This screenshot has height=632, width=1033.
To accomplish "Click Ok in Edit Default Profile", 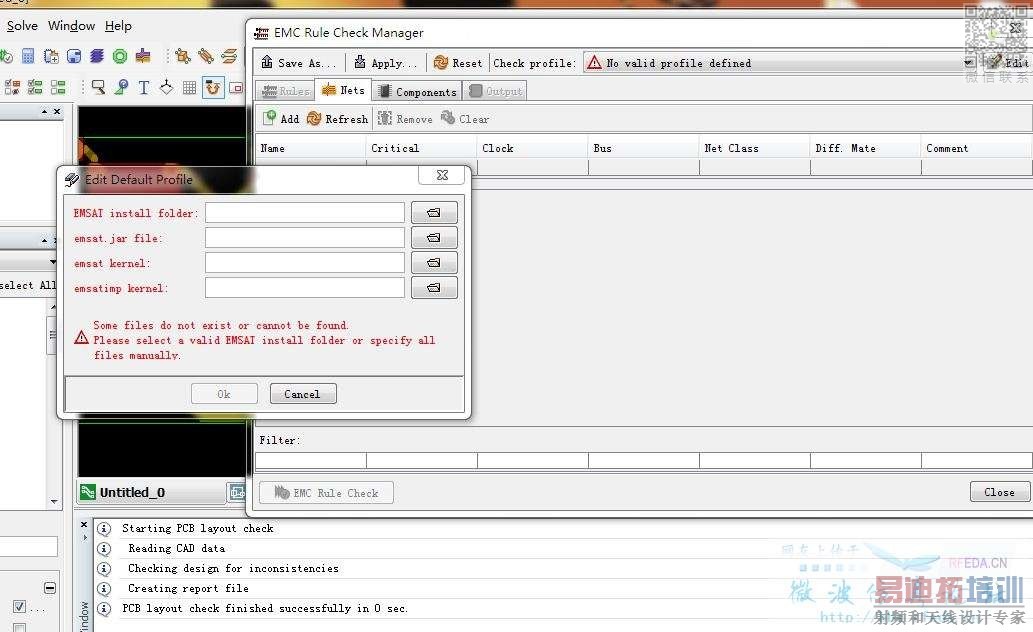I will point(224,394).
